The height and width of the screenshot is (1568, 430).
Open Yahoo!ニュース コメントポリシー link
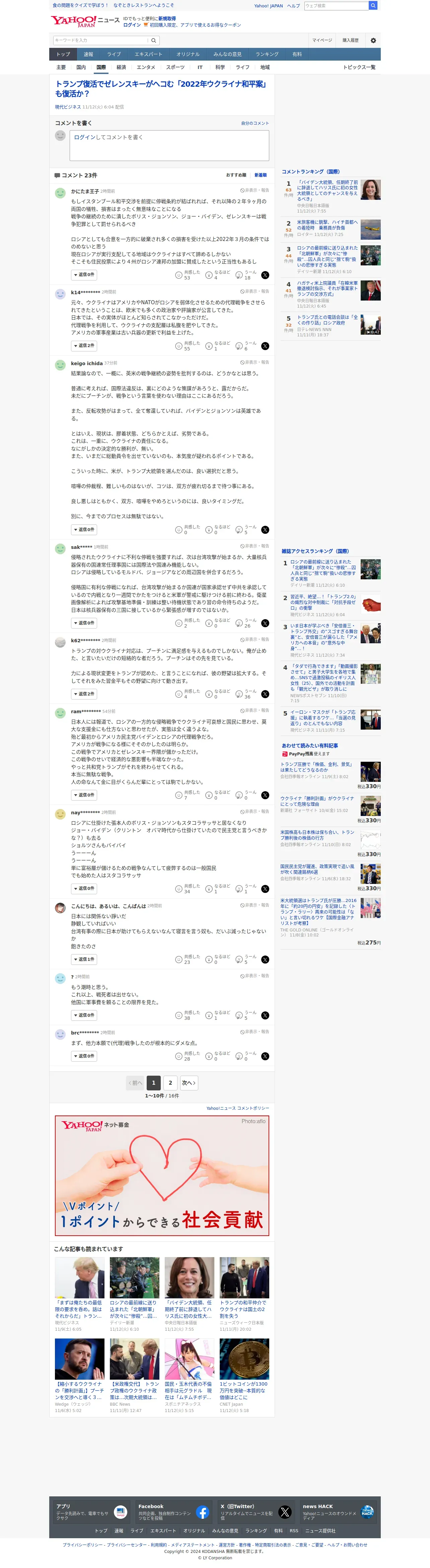237,1108
